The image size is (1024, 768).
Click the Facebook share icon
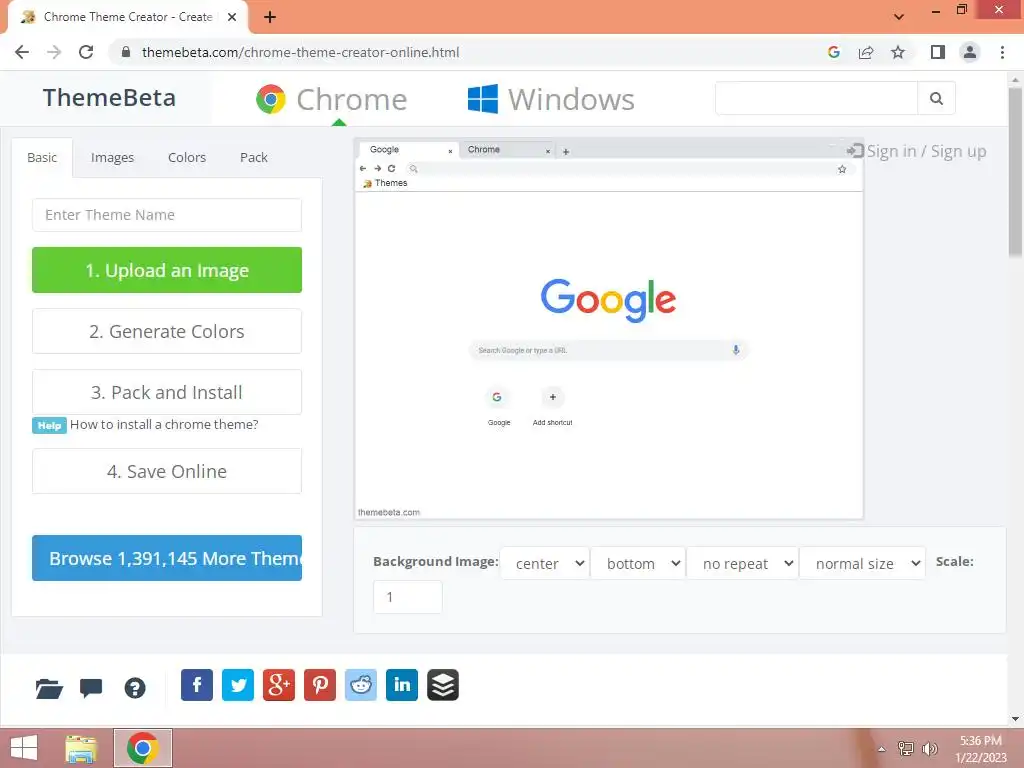[x=197, y=685]
